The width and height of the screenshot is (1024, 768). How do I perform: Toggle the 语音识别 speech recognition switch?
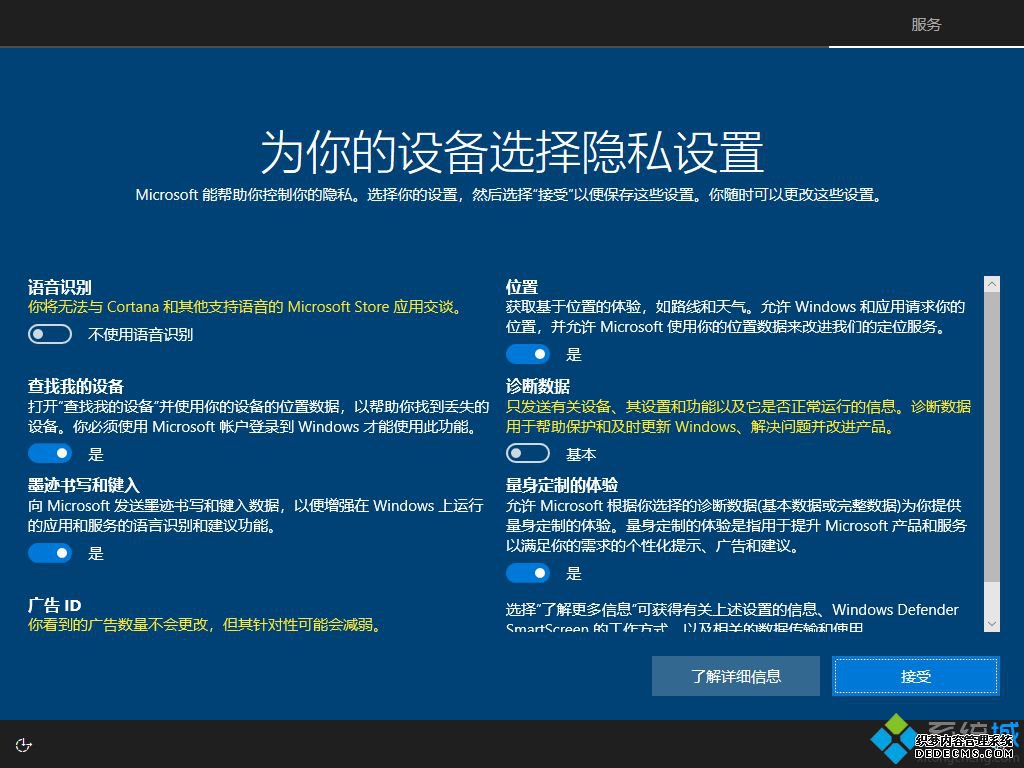[50, 334]
